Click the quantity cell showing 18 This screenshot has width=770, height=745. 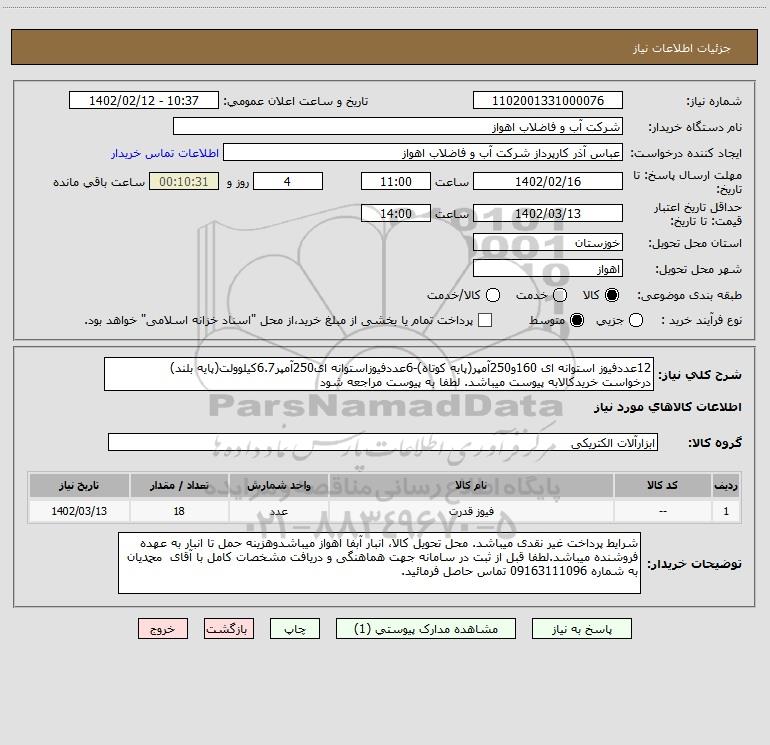[179, 511]
